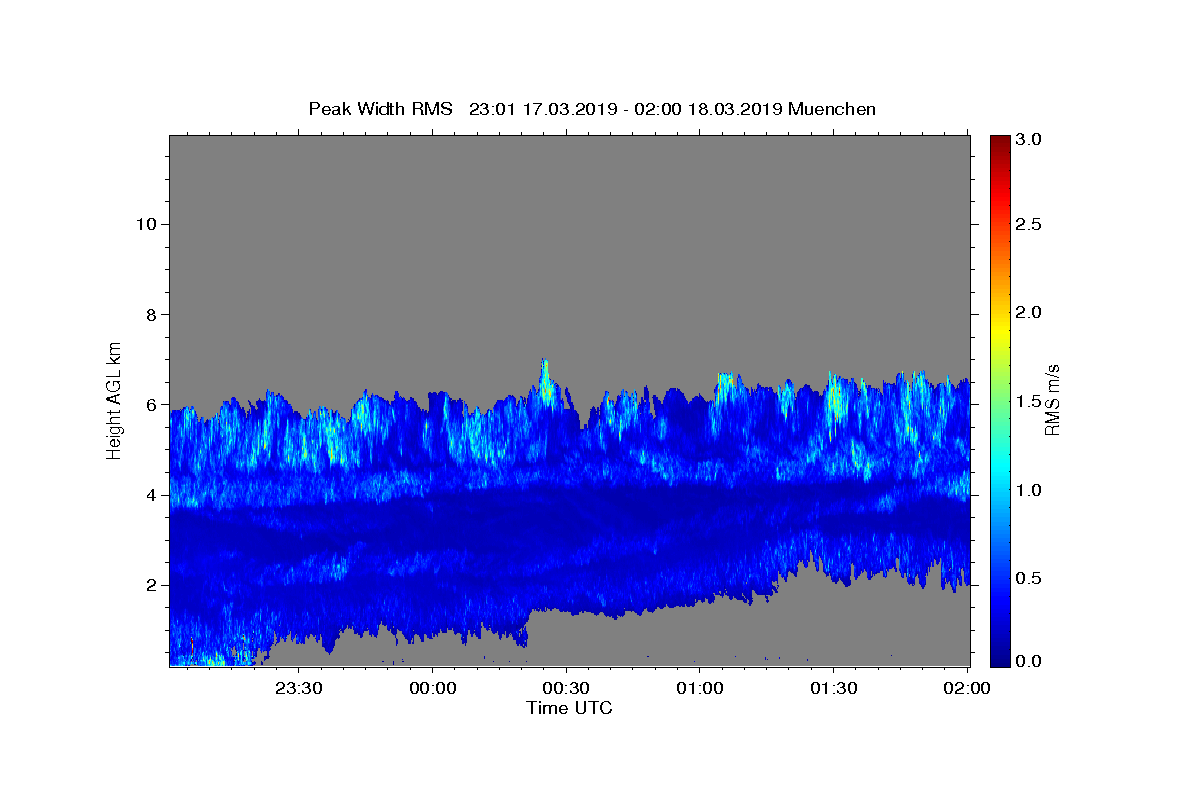
Task: Click the 02:00 time tick label
Action: click(966, 688)
